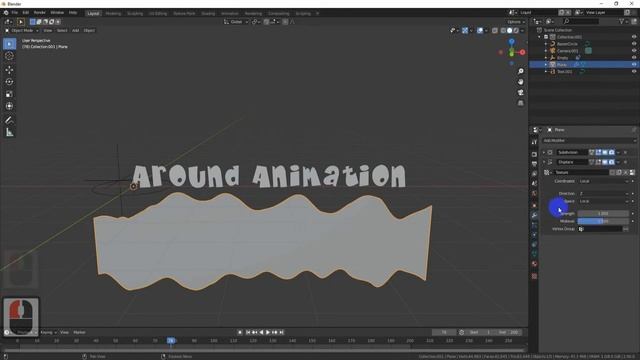This screenshot has width=640, height=360.
Task: Click the pan view hand icon
Action: [521, 82]
